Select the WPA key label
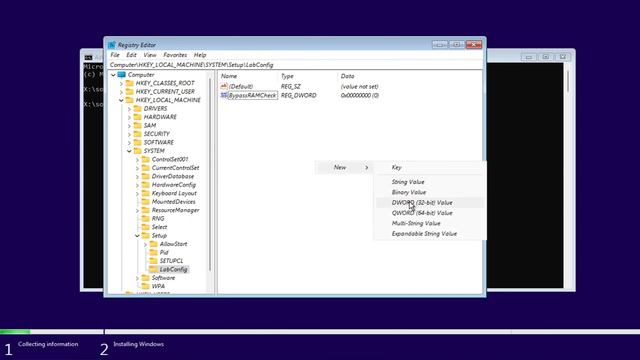640x360 pixels. [x=158, y=287]
